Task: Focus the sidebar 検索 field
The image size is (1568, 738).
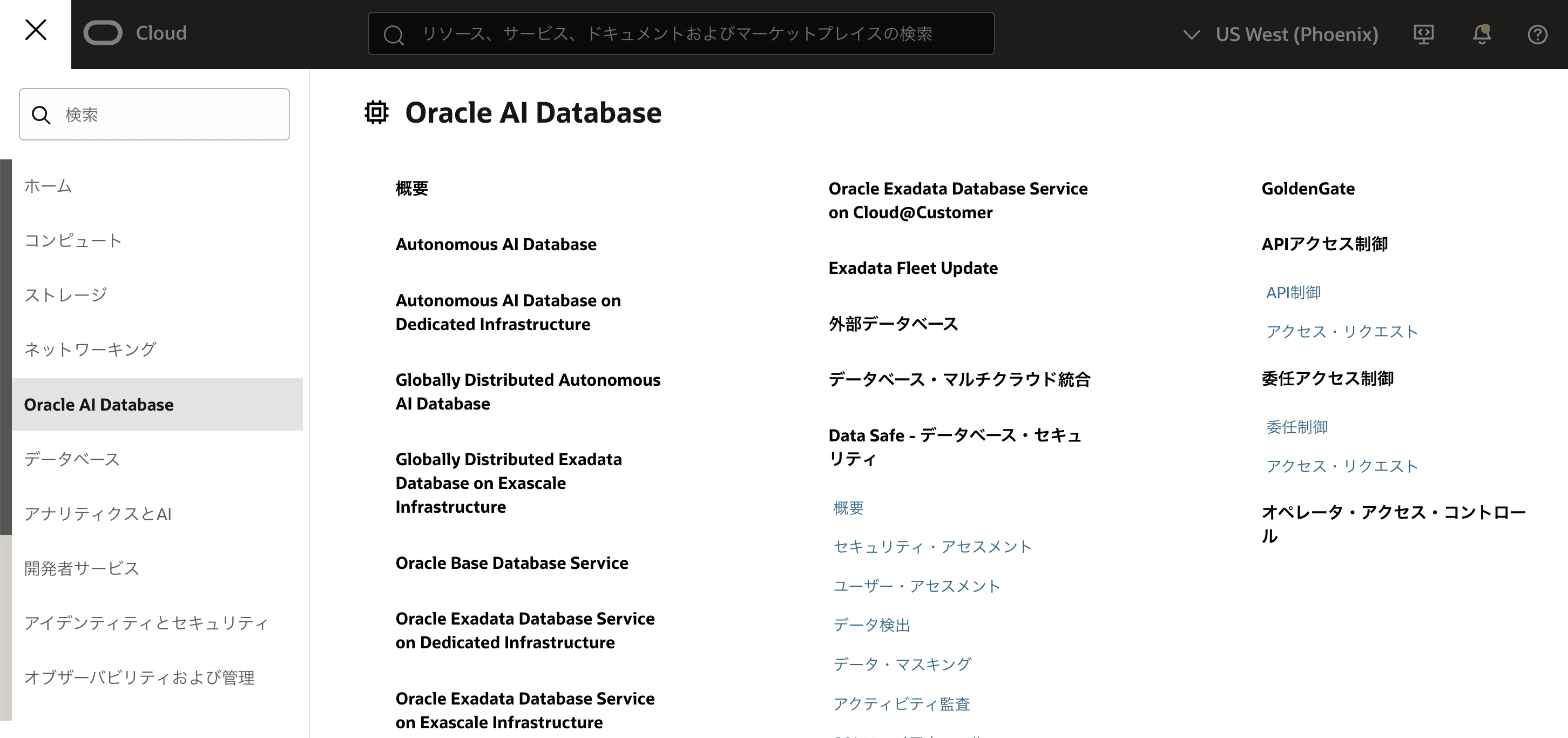Action: click(x=154, y=115)
